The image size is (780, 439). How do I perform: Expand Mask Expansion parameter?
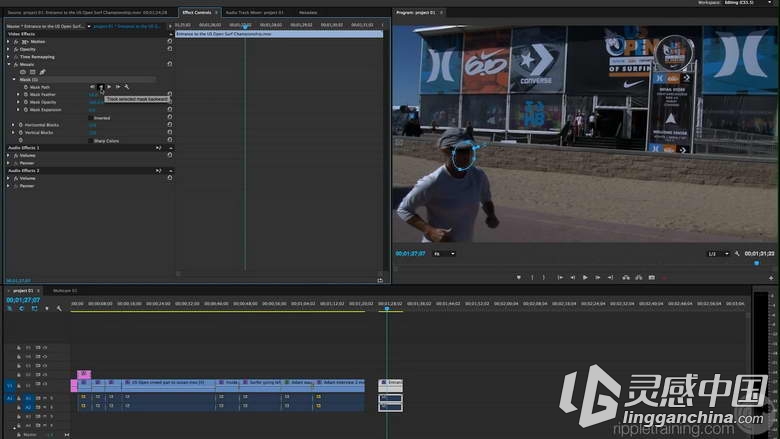[18, 109]
